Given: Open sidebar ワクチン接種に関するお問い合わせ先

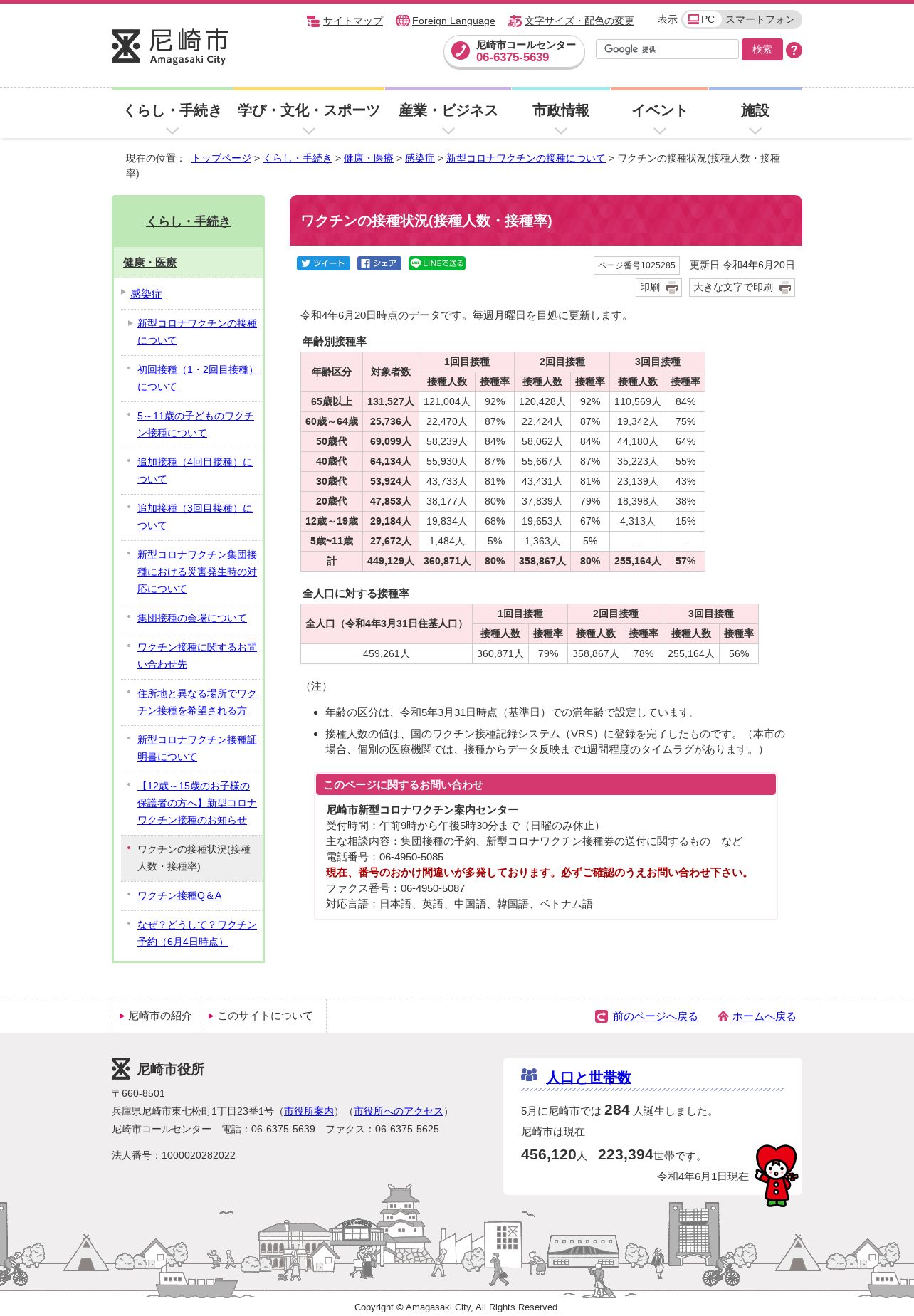Looking at the screenshot, I should (197, 656).
